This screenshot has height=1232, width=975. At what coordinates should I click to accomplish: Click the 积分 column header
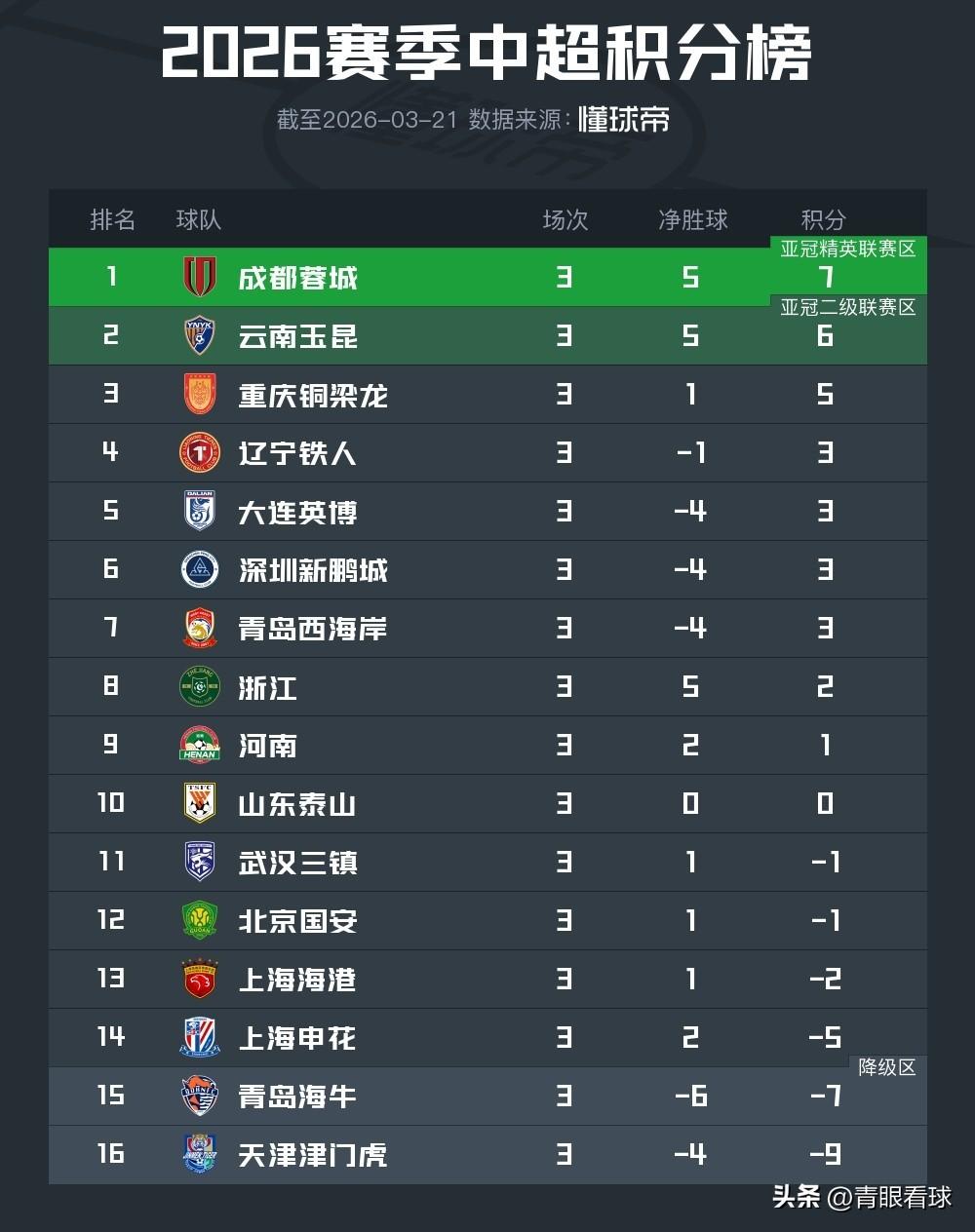(x=823, y=219)
